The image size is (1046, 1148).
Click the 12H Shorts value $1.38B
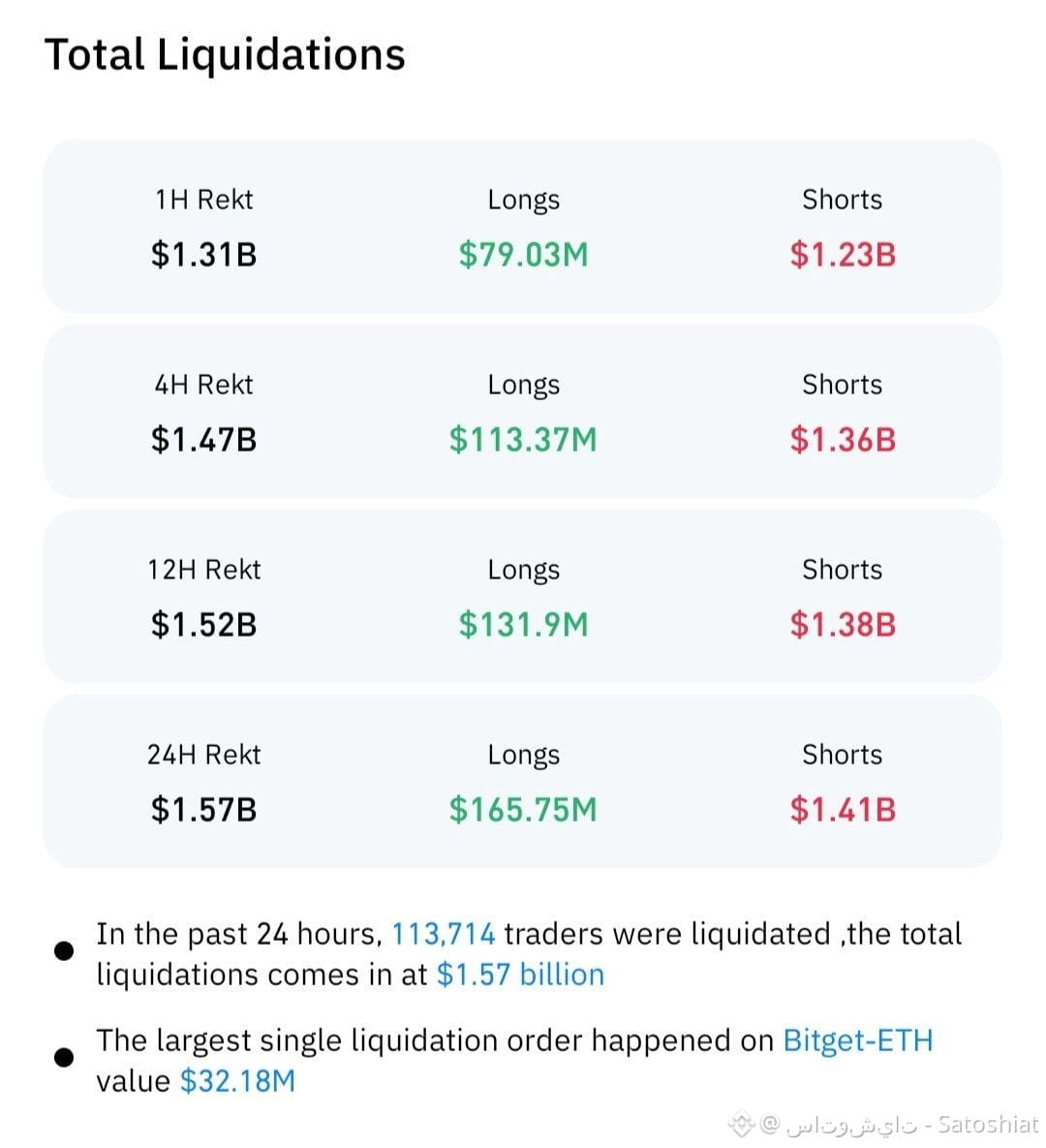pyautogui.click(x=843, y=625)
